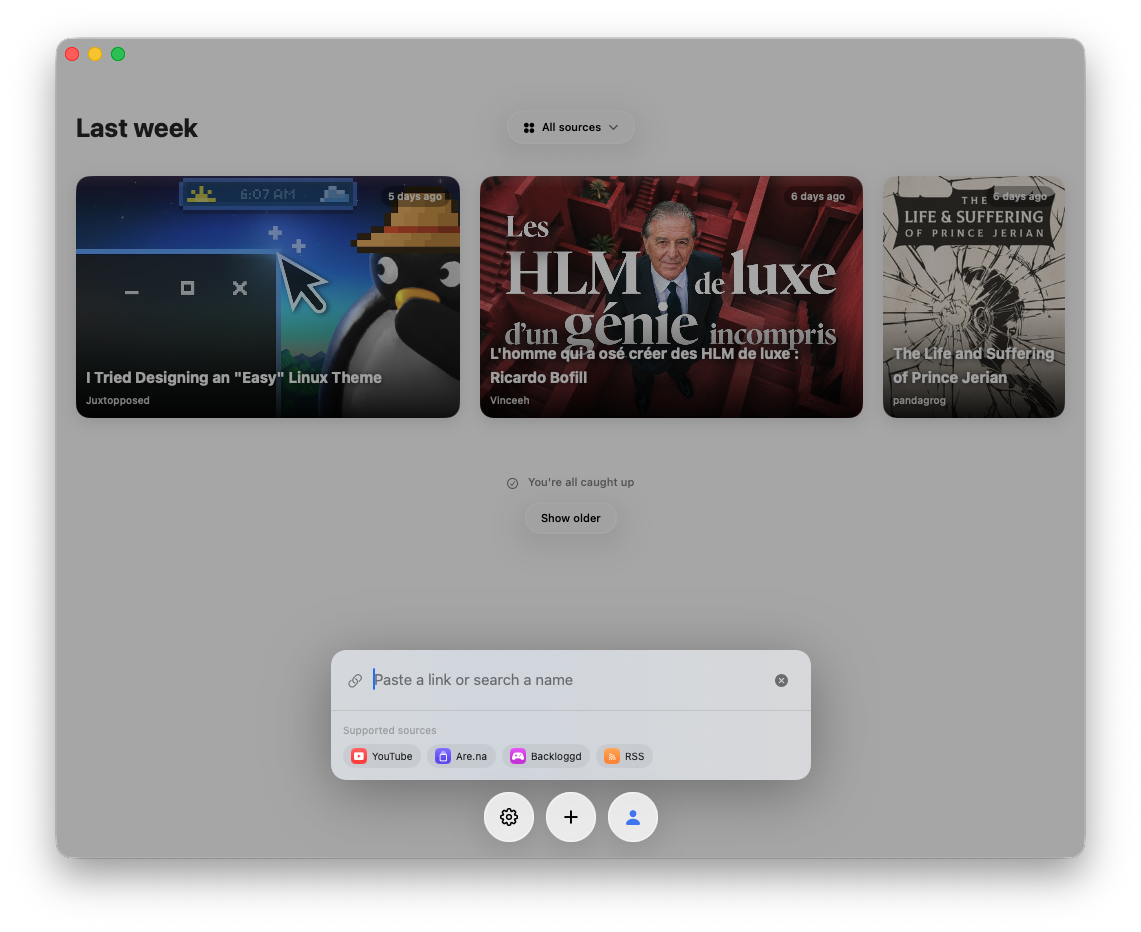Select the Backloggd source chip
The width and height of the screenshot is (1141, 932).
(546, 756)
